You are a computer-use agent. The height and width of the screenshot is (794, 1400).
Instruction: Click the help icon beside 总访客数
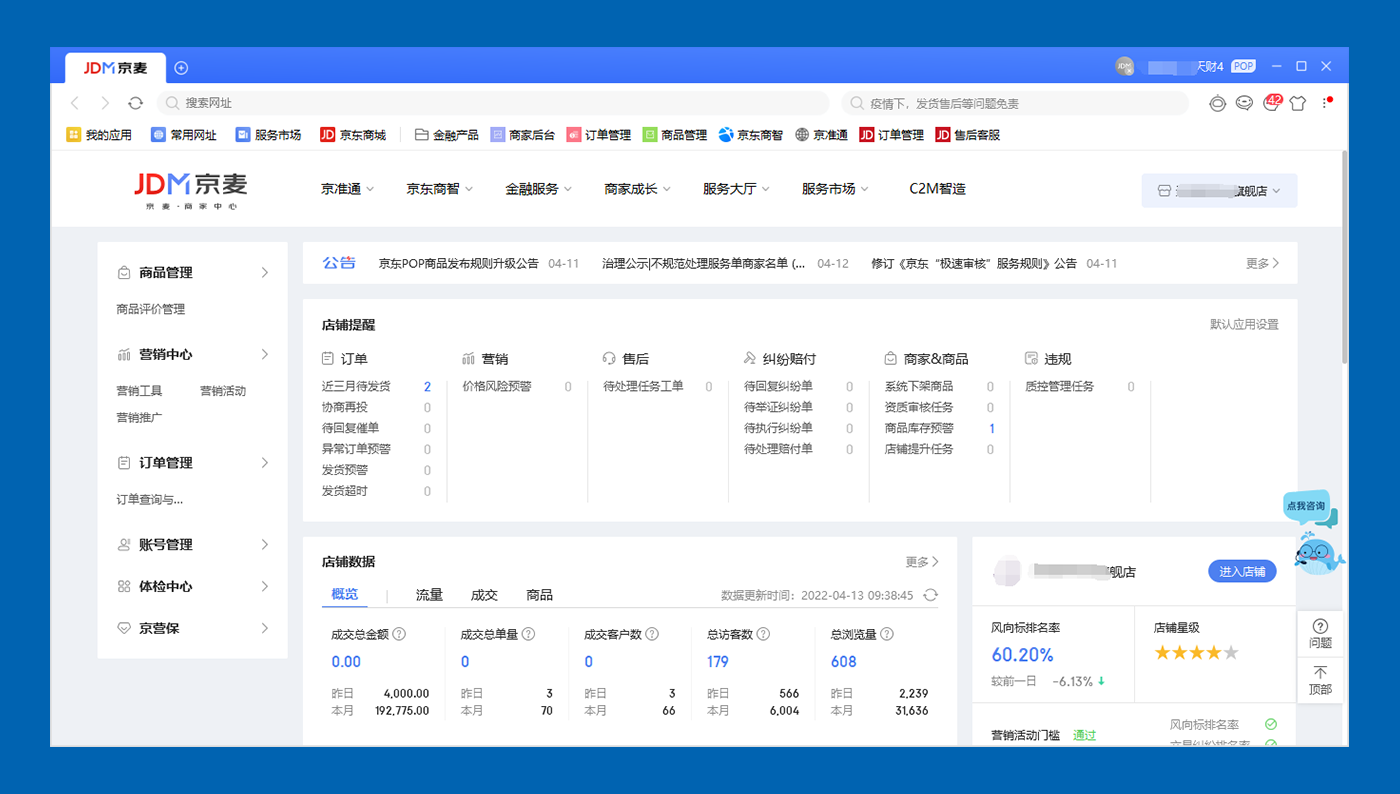click(763, 634)
